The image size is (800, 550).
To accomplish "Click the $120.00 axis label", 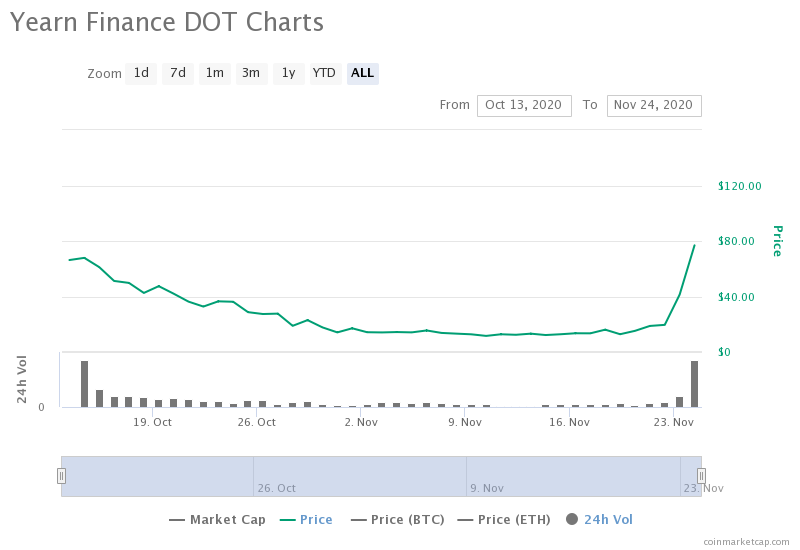I will tap(739, 186).
